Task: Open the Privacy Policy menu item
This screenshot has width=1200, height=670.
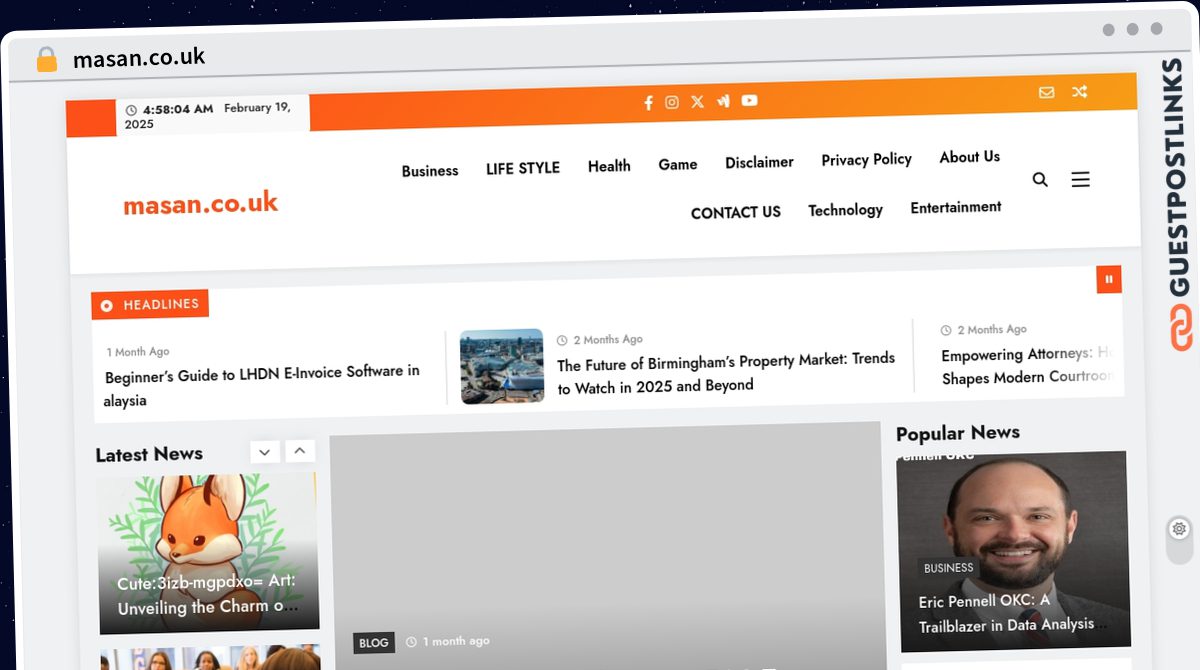Action: tap(866, 159)
